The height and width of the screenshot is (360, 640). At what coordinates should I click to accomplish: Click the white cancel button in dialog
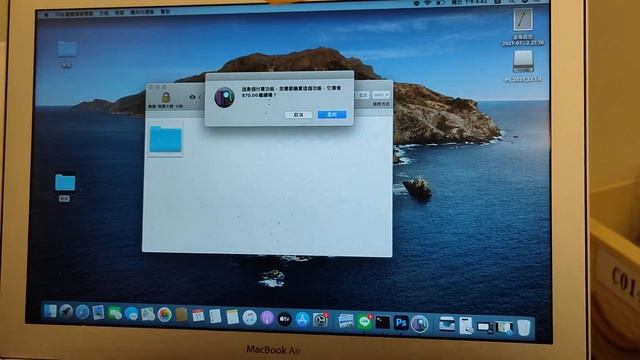298,115
